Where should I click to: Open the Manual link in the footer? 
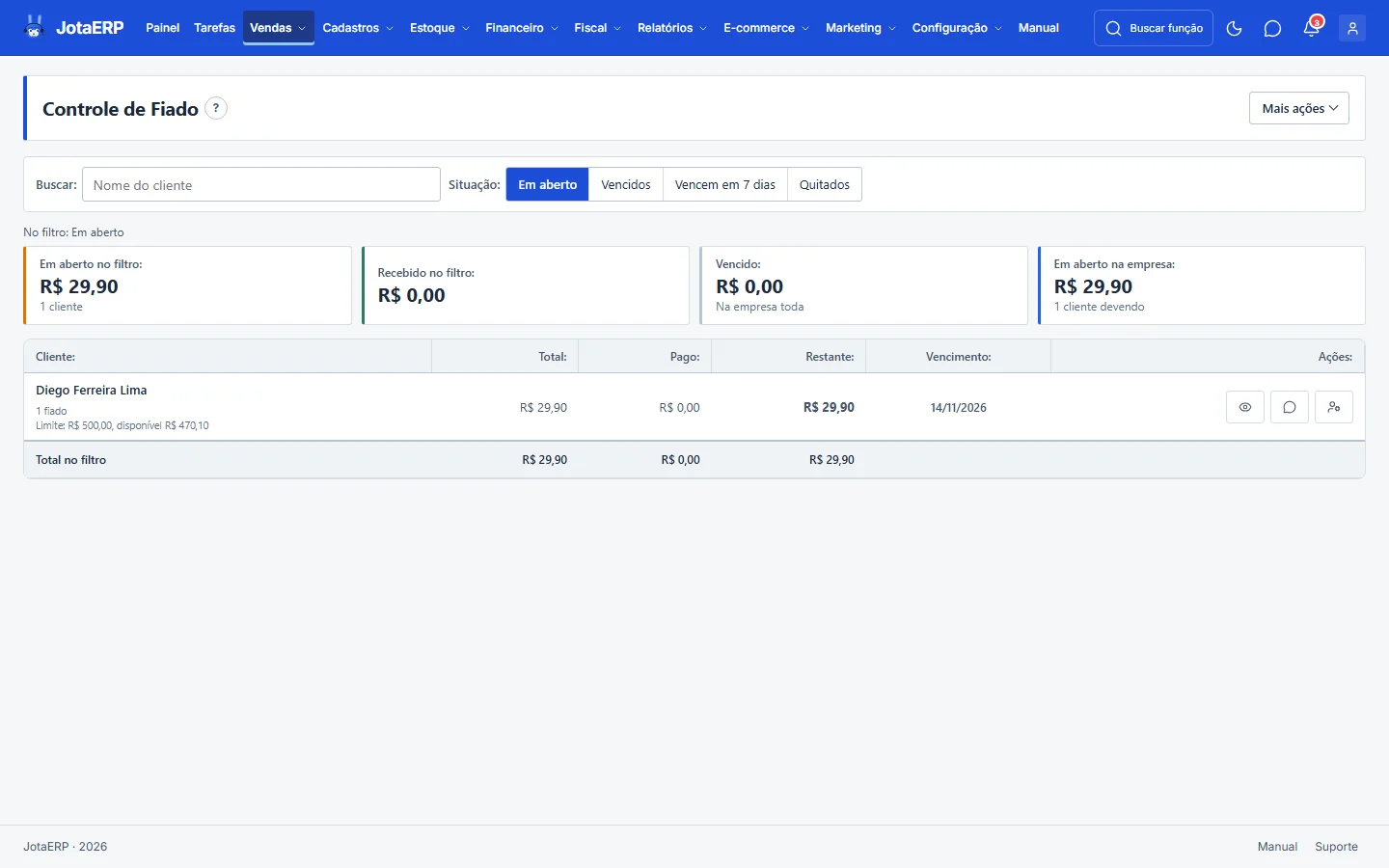(1277, 847)
